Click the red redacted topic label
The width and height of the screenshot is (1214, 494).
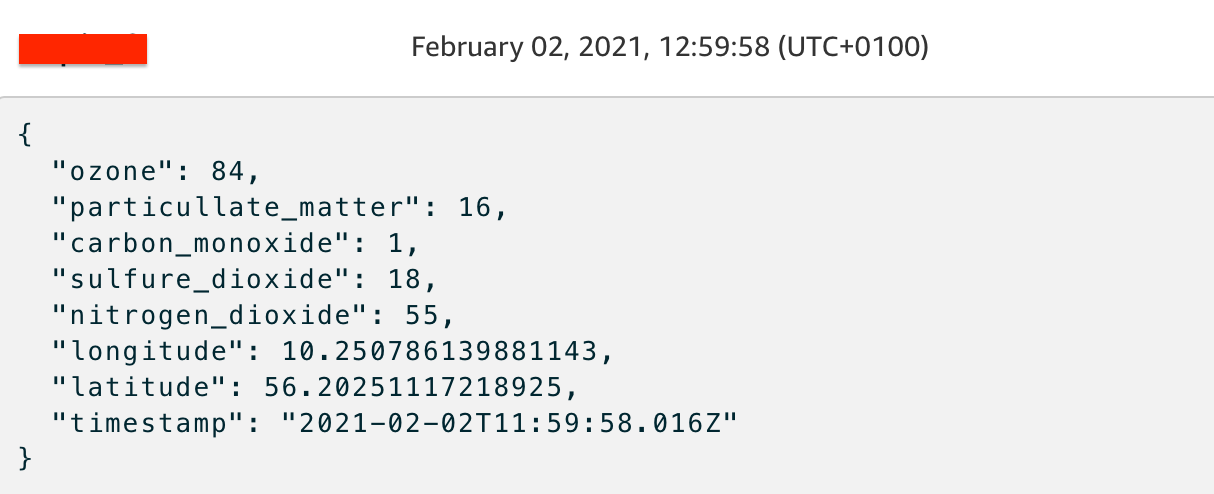pyautogui.click(x=83, y=48)
